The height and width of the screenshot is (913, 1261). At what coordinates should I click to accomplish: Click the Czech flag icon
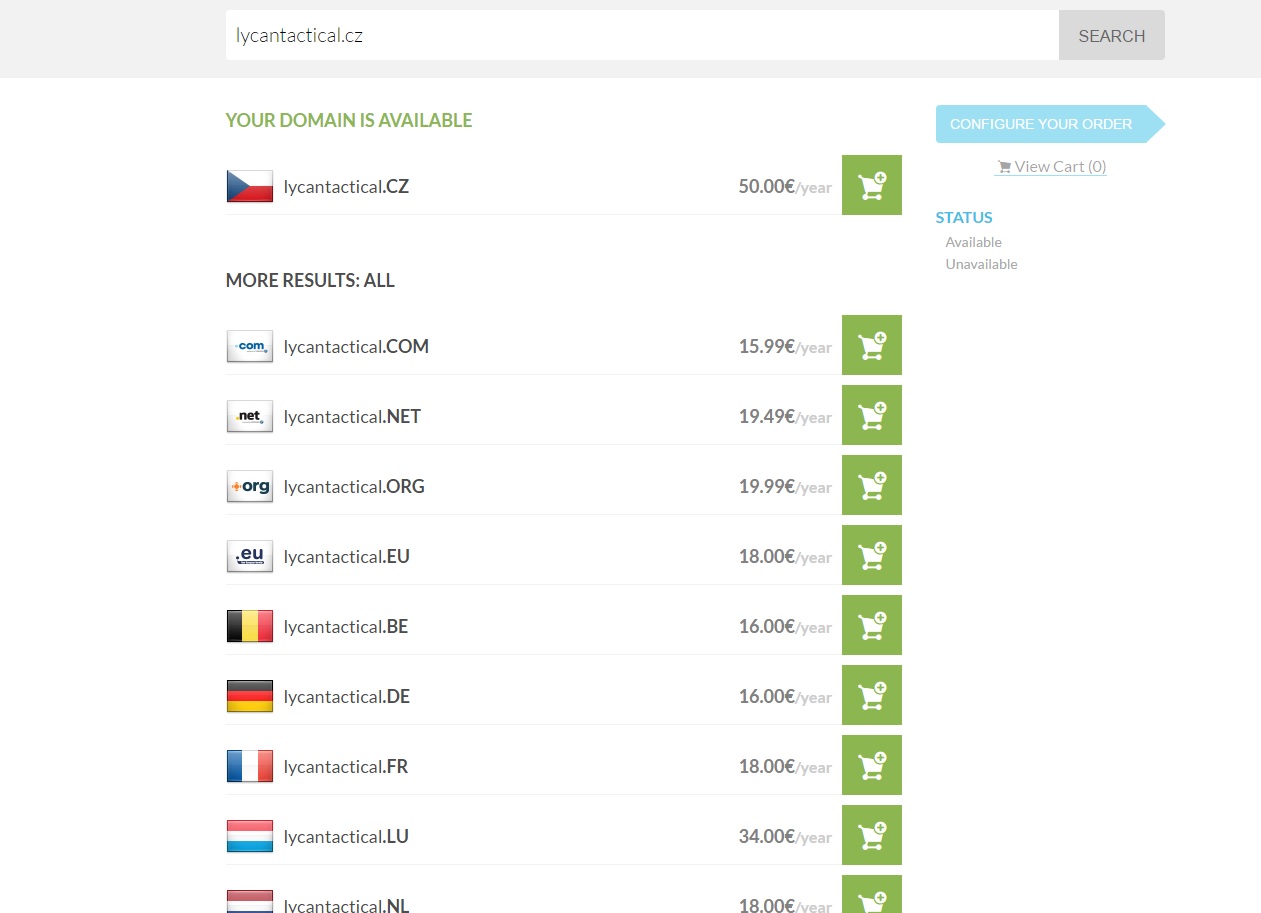(x=250, y=186)
